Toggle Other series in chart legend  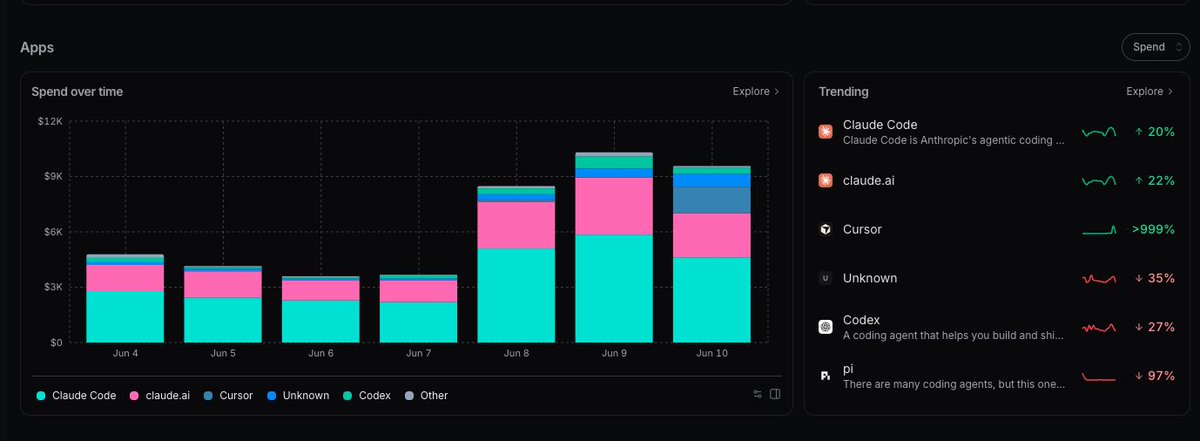pyautogui.click(x=426, y=395)
